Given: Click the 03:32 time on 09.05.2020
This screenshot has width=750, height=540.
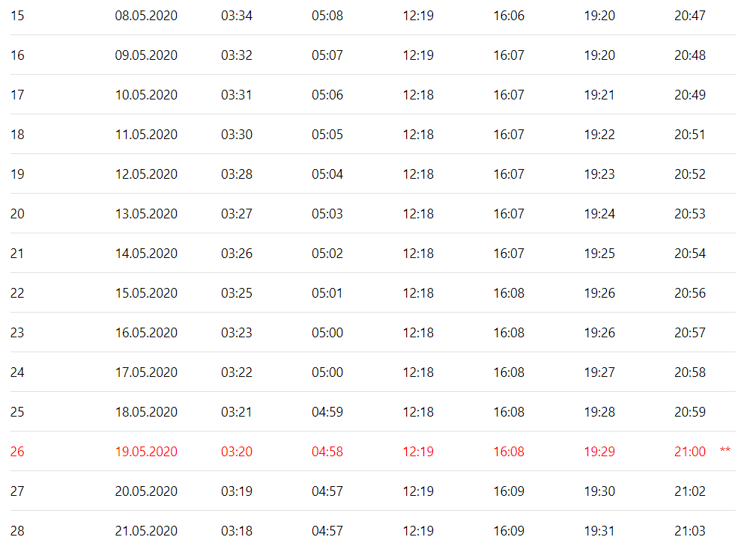Looking at the screenshot, I should click(237, 55).
